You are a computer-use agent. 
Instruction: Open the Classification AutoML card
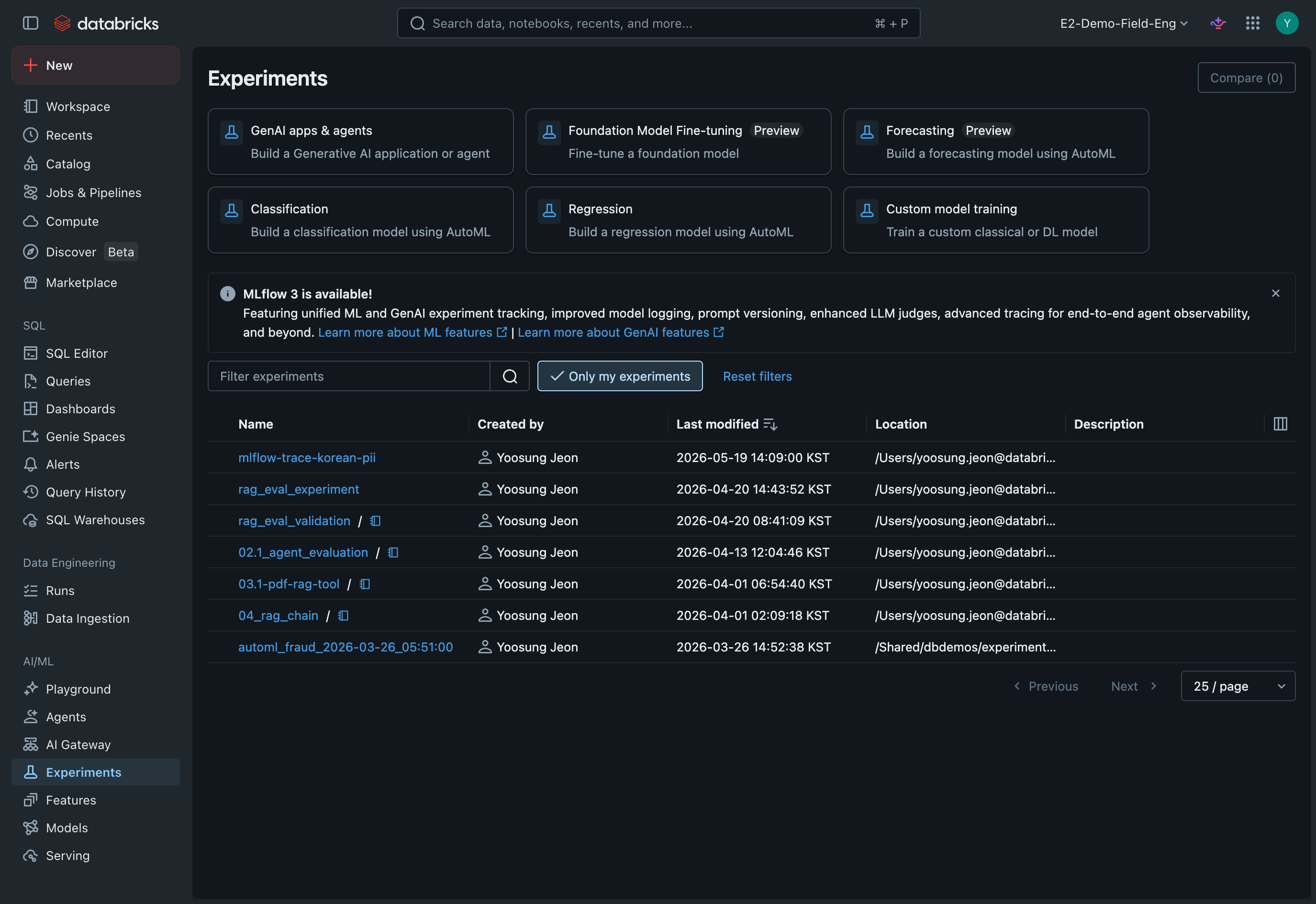pyautogui.click(x=360, y=220)
